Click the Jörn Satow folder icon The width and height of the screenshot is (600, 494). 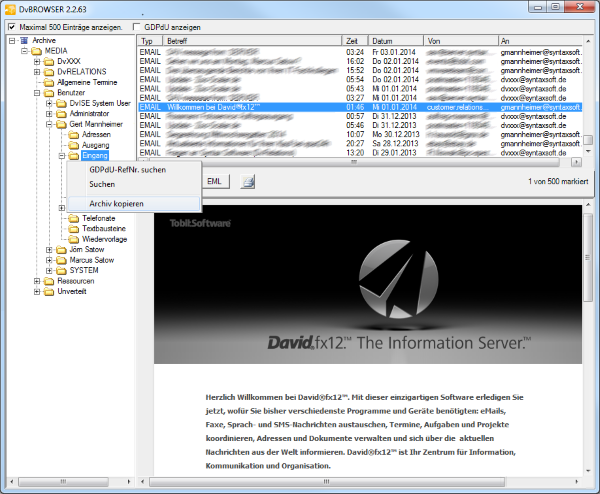tap(61, 249)
